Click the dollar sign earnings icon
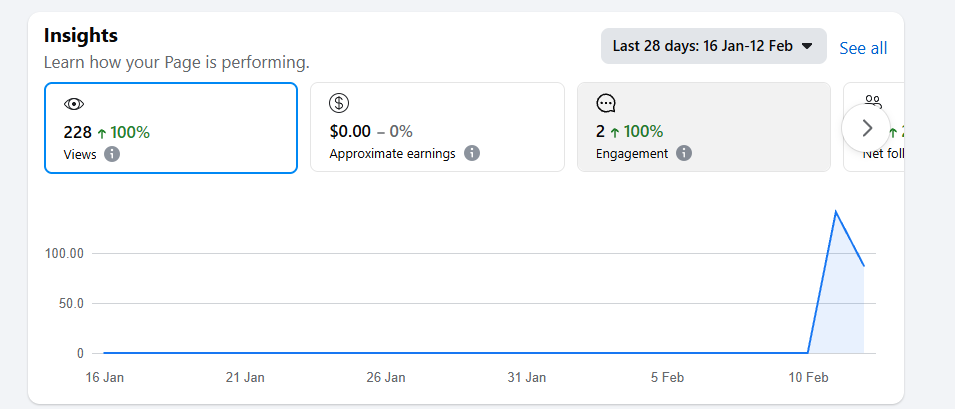Viewport: 955px width, 409px height. (339, 103)
